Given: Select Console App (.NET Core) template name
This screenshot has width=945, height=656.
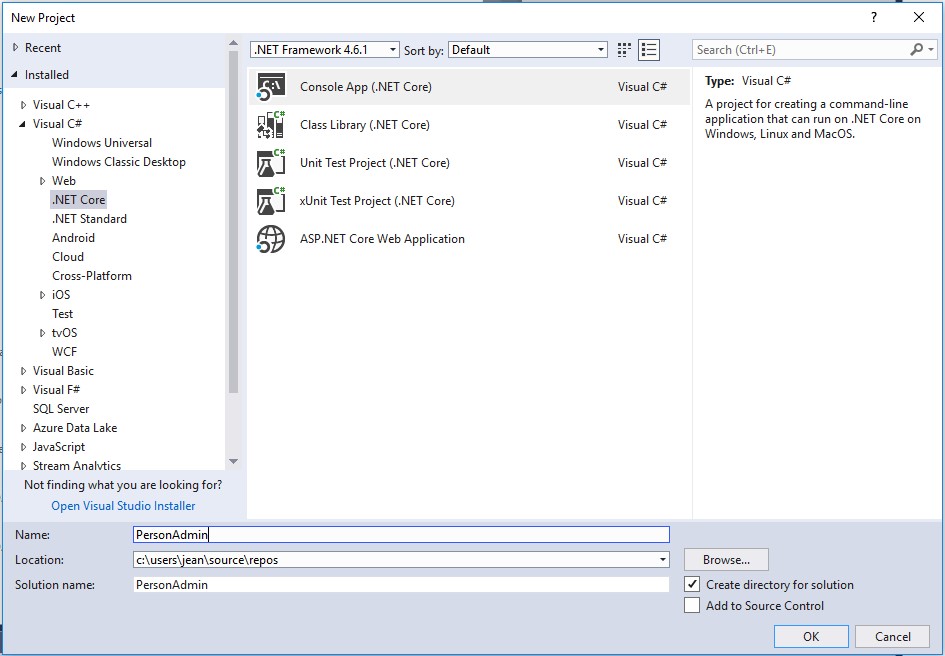Looking at the screenshot, I should click(366, 87).
